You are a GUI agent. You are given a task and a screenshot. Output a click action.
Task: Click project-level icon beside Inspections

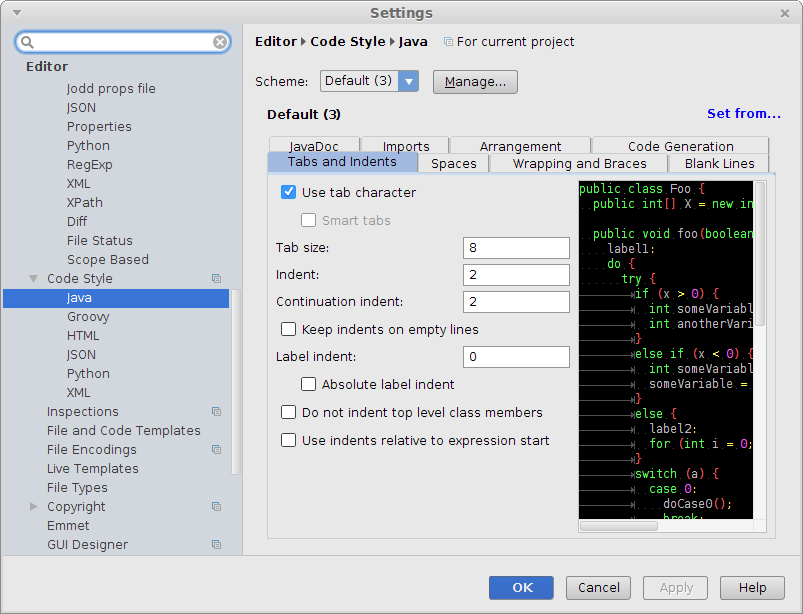pyautogui.click(x=216, y=412)
